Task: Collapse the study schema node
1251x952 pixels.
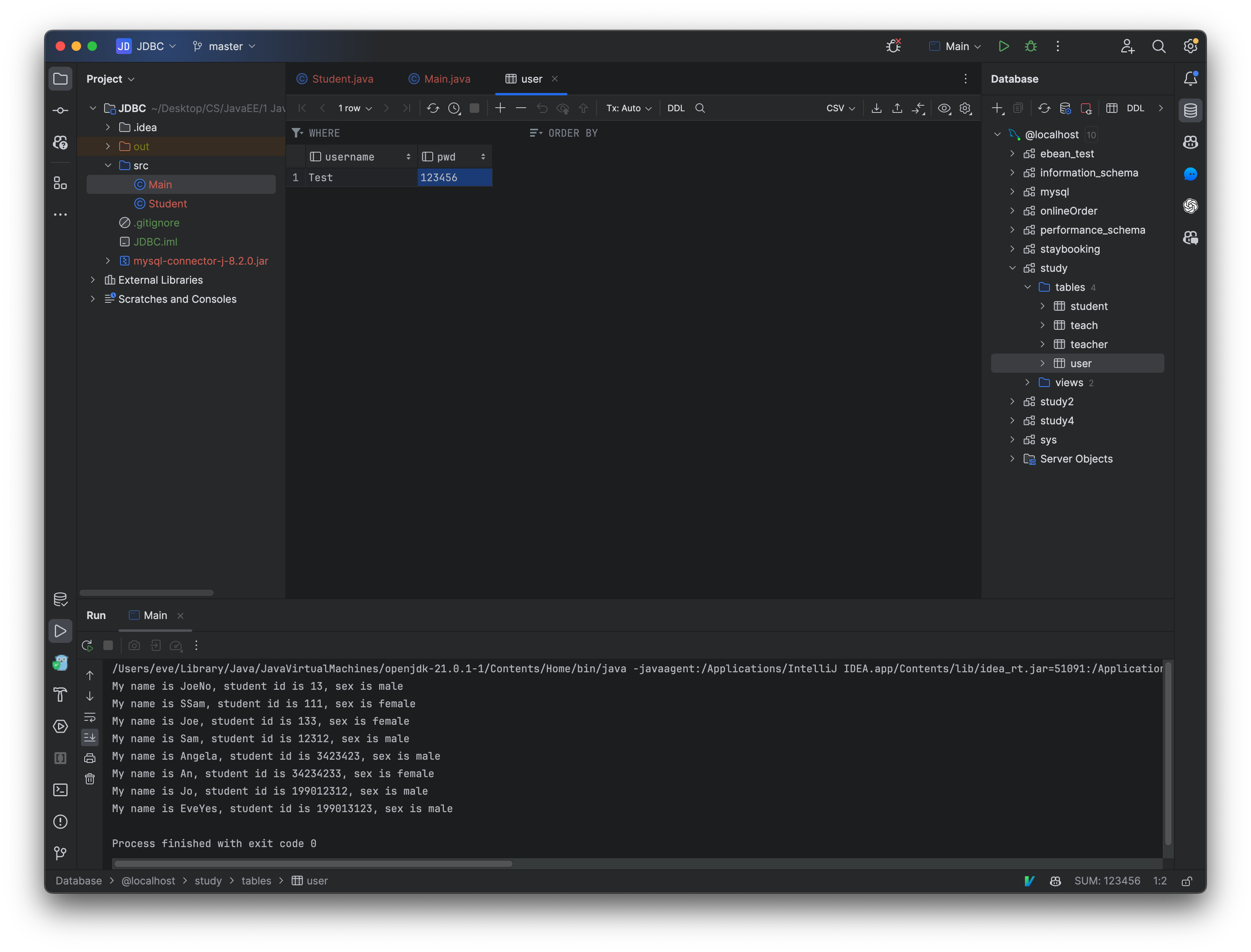Action: click(x=1012, y=267)
